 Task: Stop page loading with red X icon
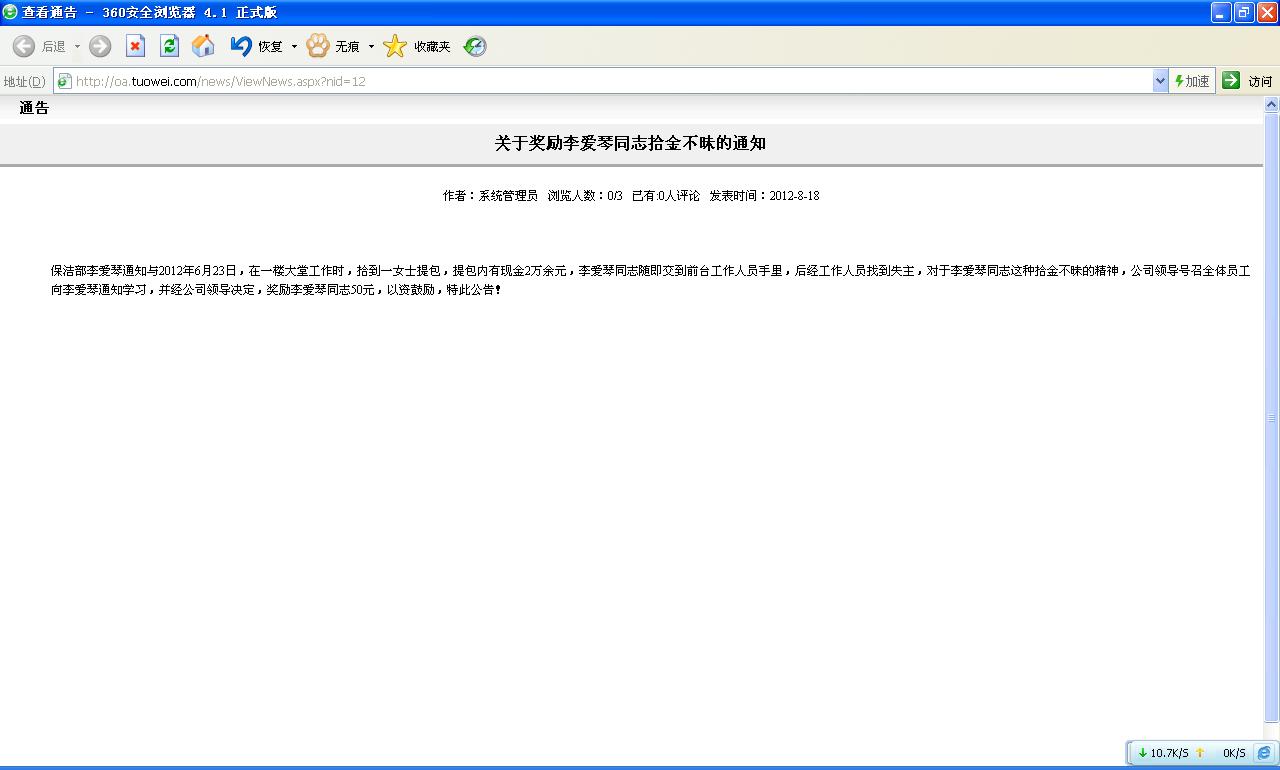[x=135, y=46]
